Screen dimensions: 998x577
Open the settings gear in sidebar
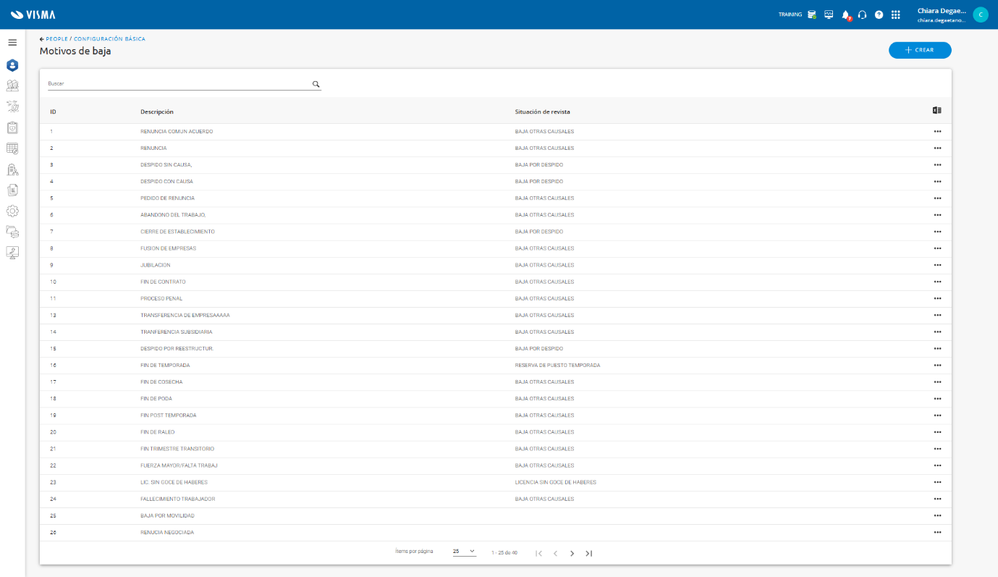[x=12, y=211]
